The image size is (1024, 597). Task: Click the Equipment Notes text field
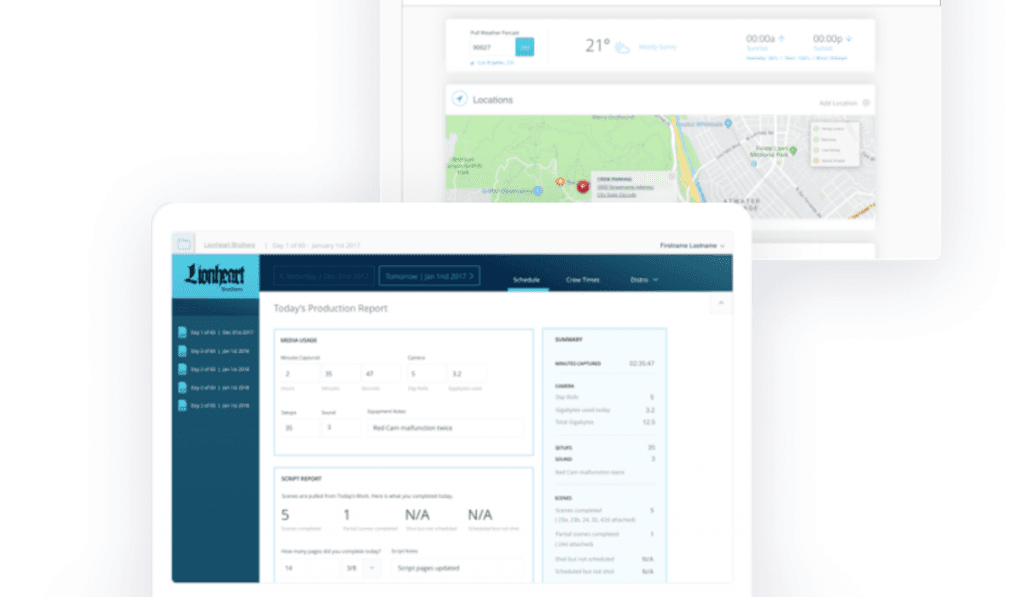coord(445,428)
